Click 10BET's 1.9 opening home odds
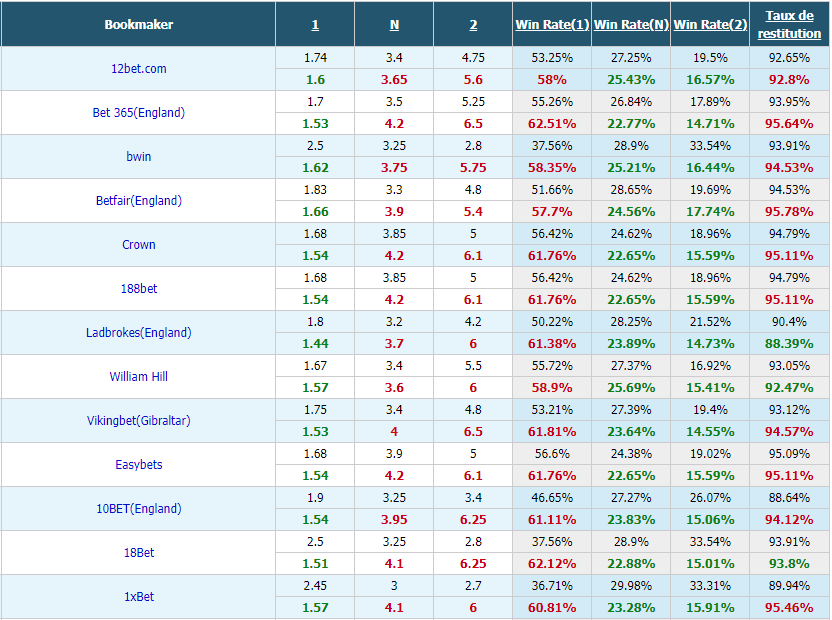The height and width of the screenshot is (620, 832). click(315, 498)
